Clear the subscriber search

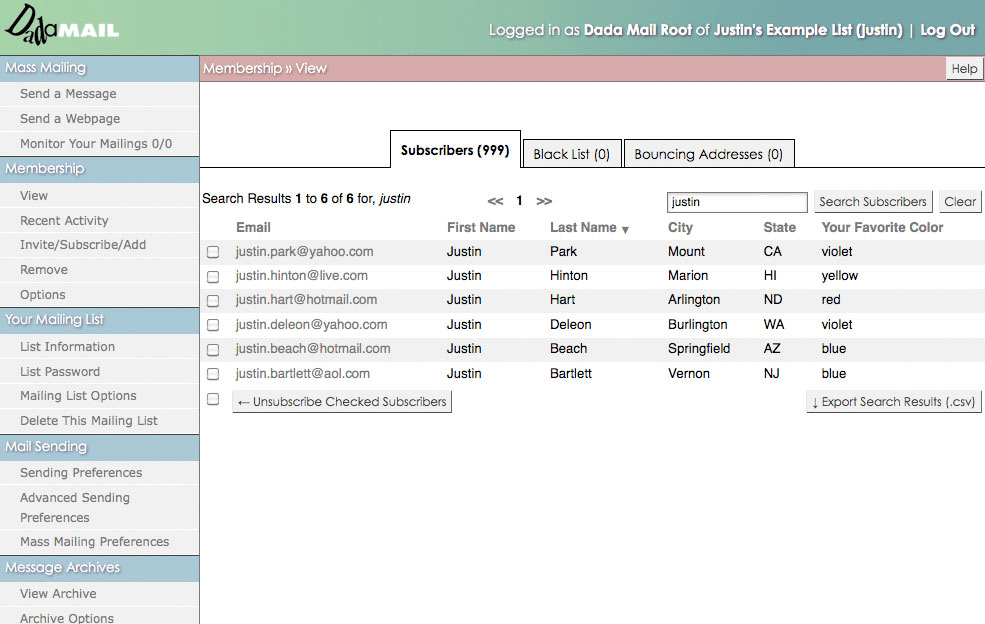960,202
